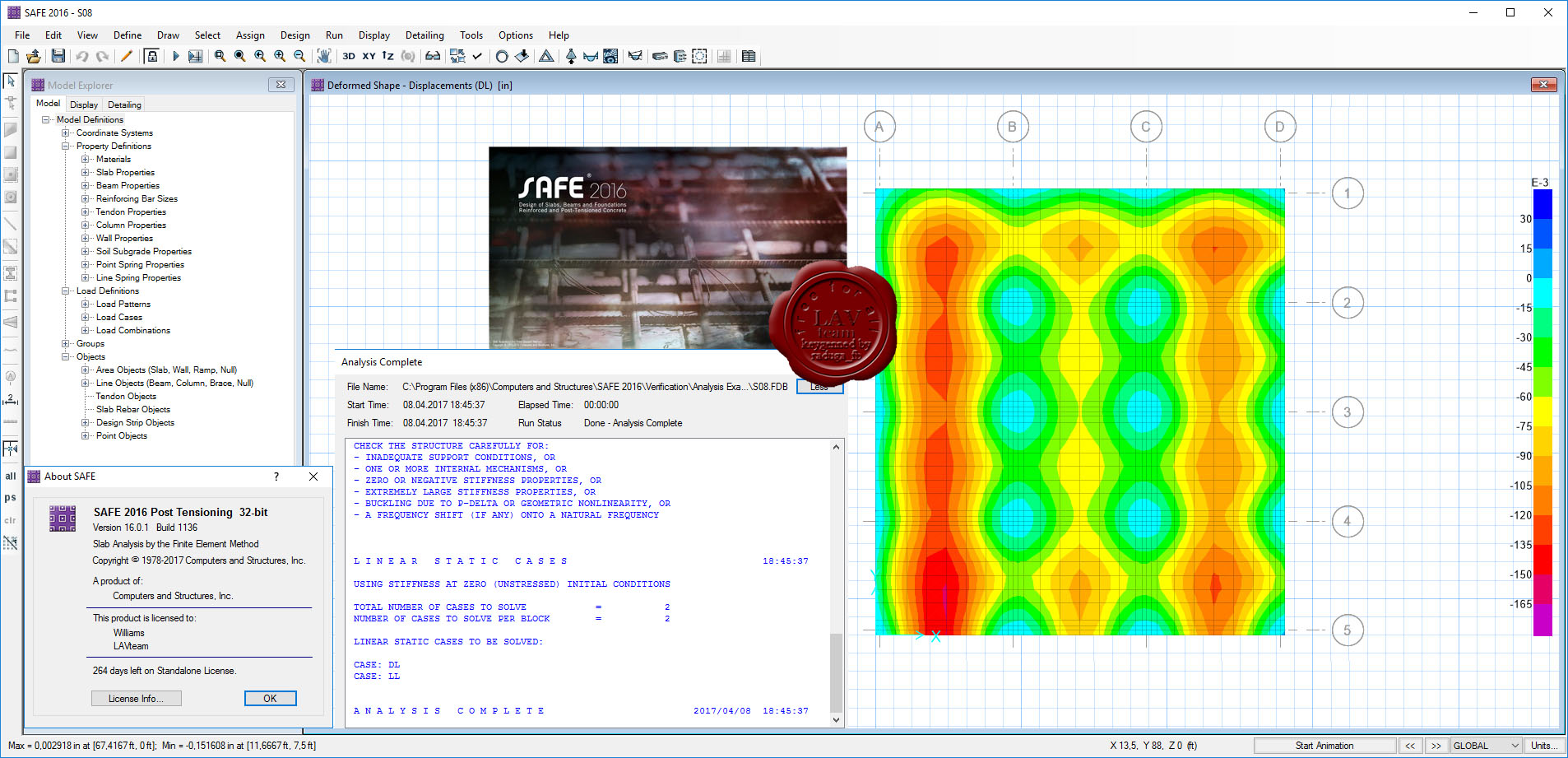
Task: Click the New Model icon
Action: point(13,56)
